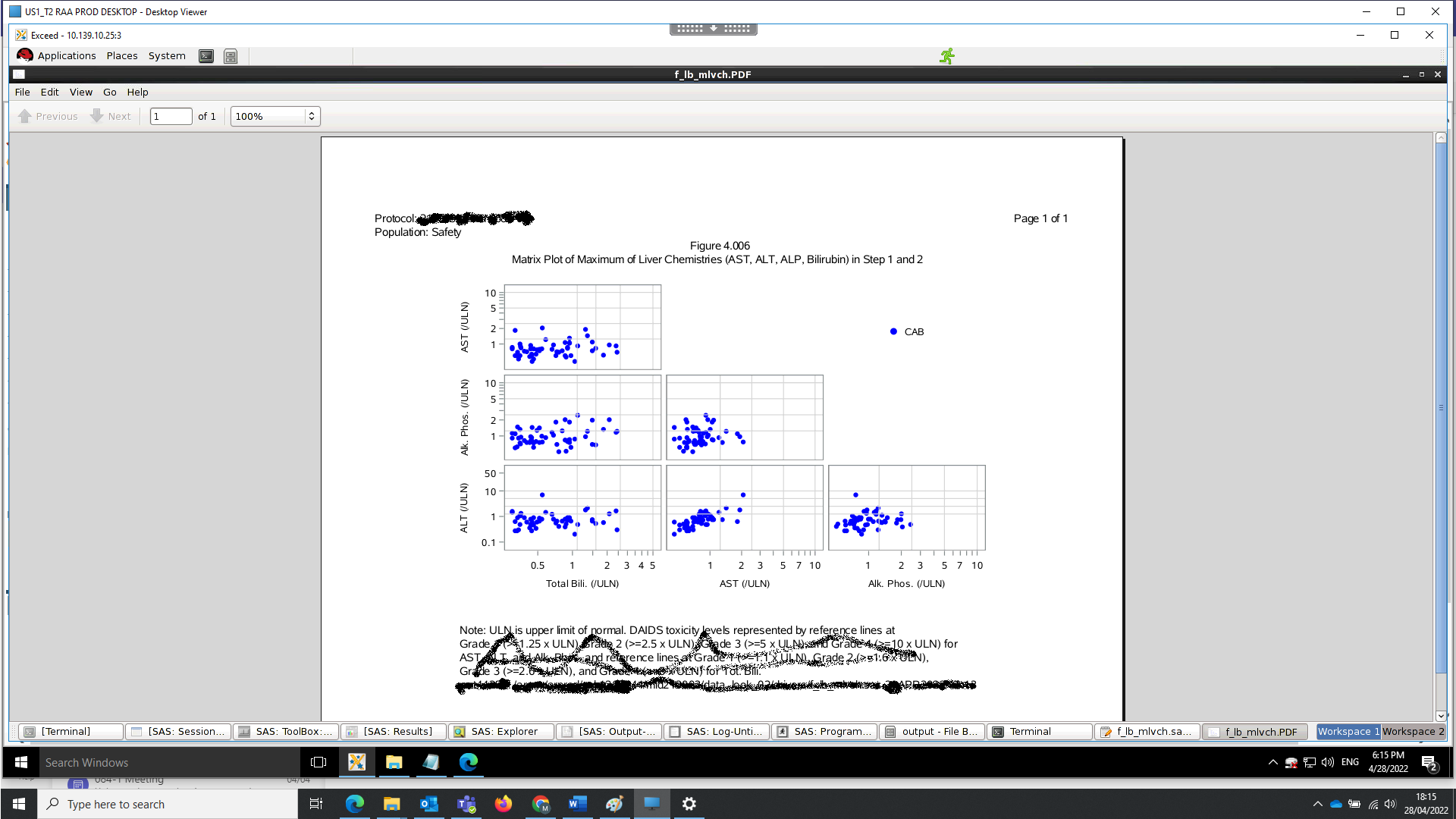Toggle Task View in the Windows taskbar
This screenshot has height=819, width=1456.
[x=315, y=804]
